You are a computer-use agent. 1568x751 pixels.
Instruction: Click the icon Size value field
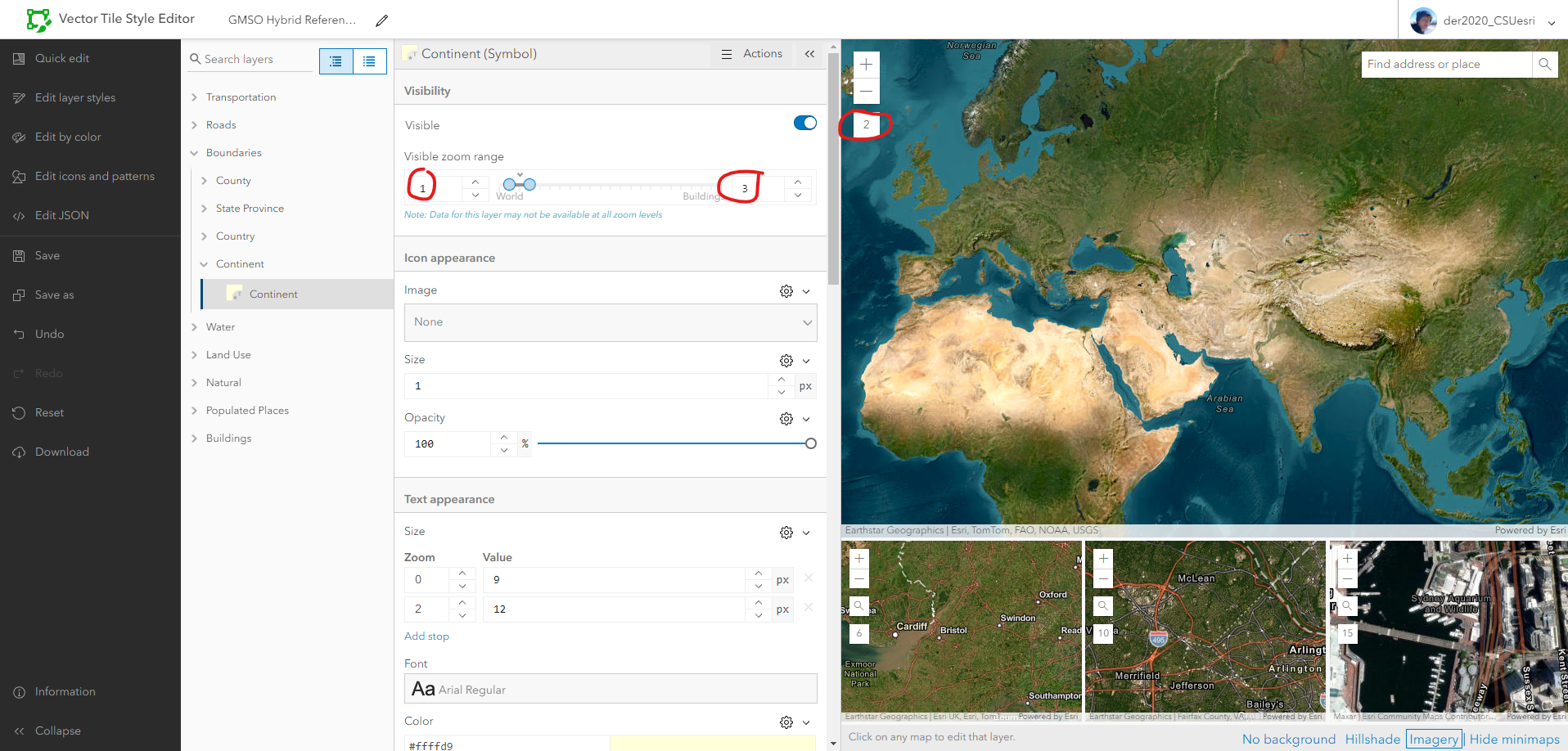coord(587,386)
